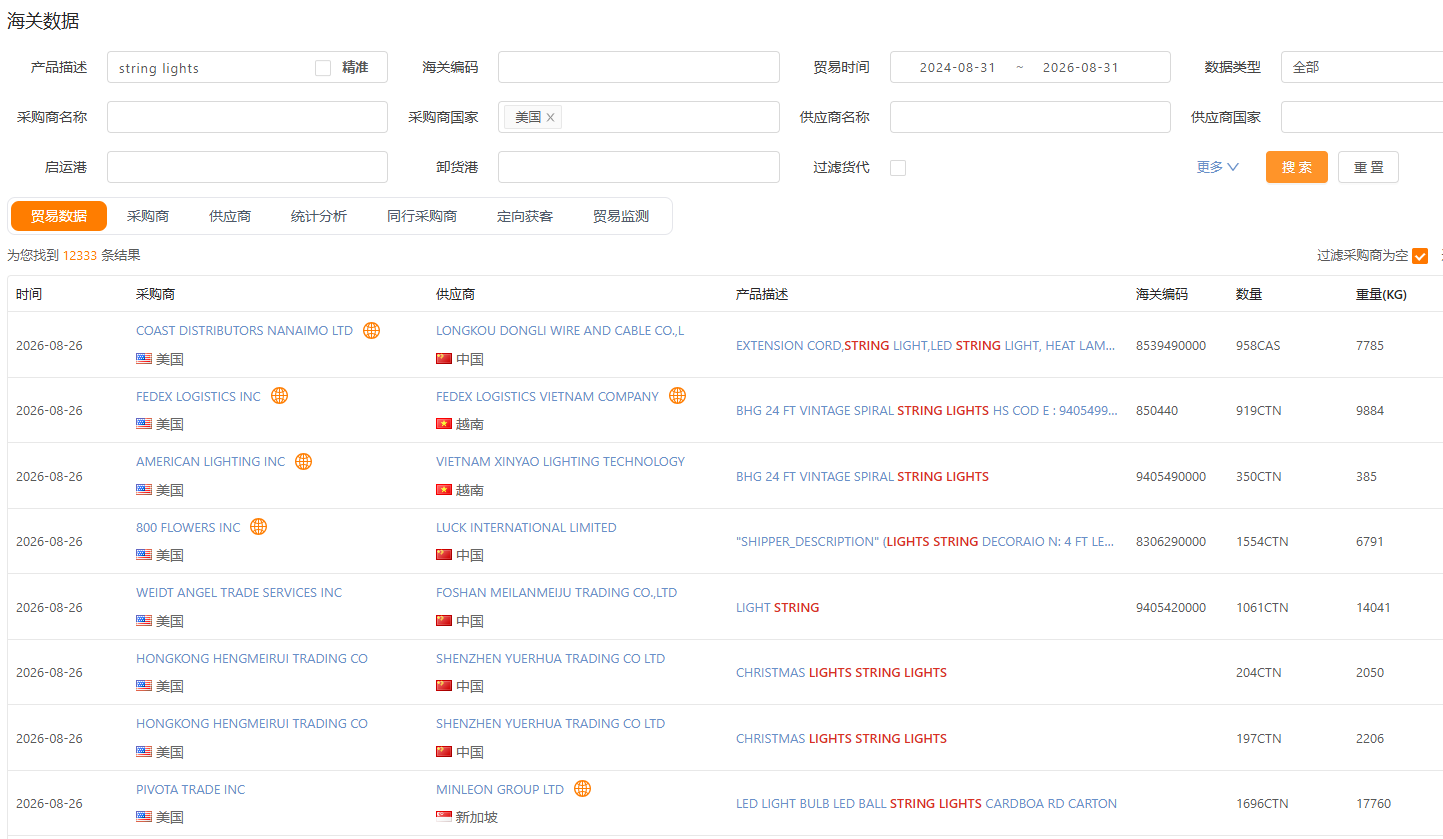Click quantity value 958CAS
Image resolution: width=1443 pixels, height=839 pixels.
(x=1258, y=345)
